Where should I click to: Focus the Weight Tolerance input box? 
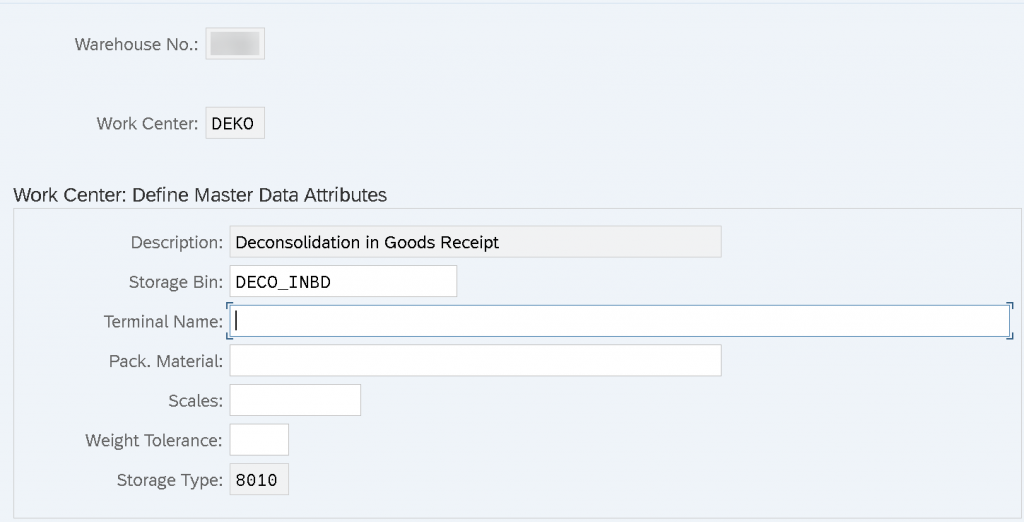click(259, 440)
